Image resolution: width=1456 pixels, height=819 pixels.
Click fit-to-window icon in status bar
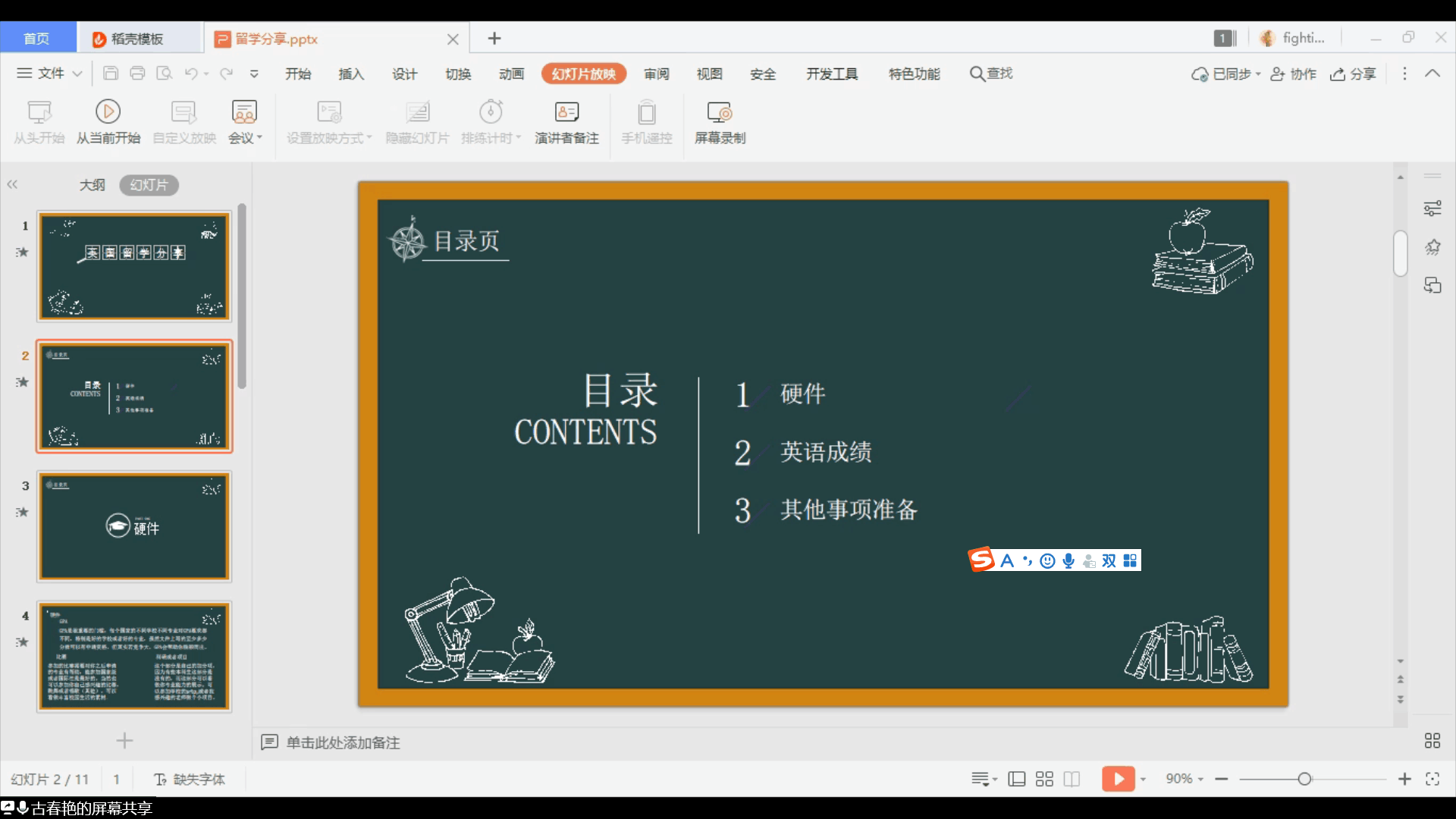tap(1432, 779)
